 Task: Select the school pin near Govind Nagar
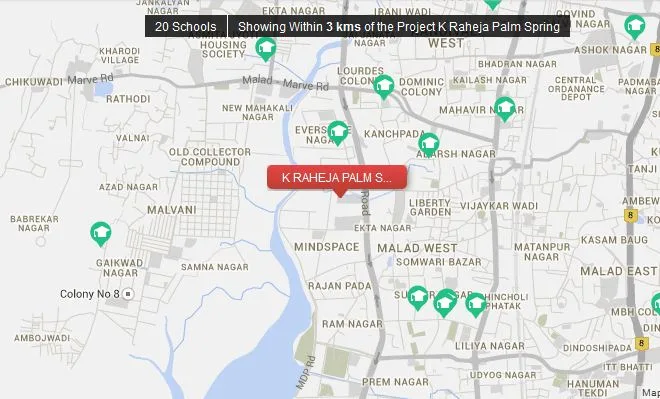point(634,27)
